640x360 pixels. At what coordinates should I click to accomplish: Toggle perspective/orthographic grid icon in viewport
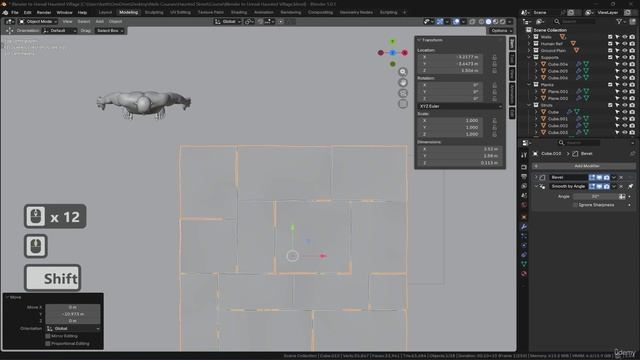(403, 104)
